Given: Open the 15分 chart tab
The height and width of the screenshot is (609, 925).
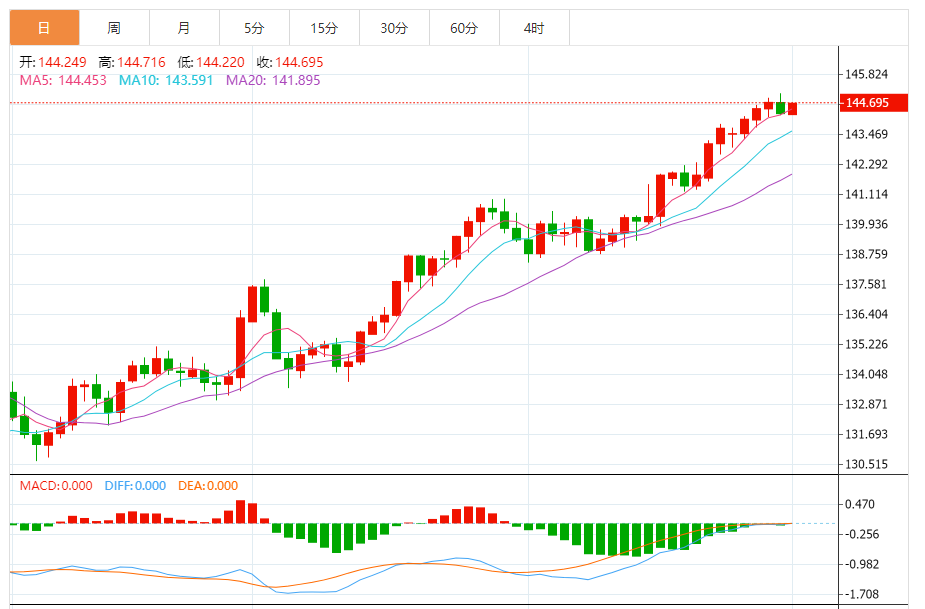Looking at the screenshot, I should [324, 28].
